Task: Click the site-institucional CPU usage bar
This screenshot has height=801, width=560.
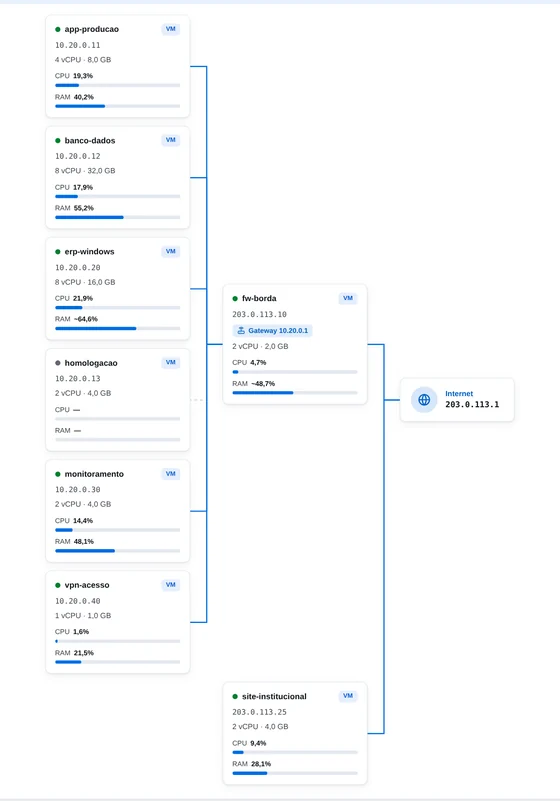Action: [x=295, y=752]
